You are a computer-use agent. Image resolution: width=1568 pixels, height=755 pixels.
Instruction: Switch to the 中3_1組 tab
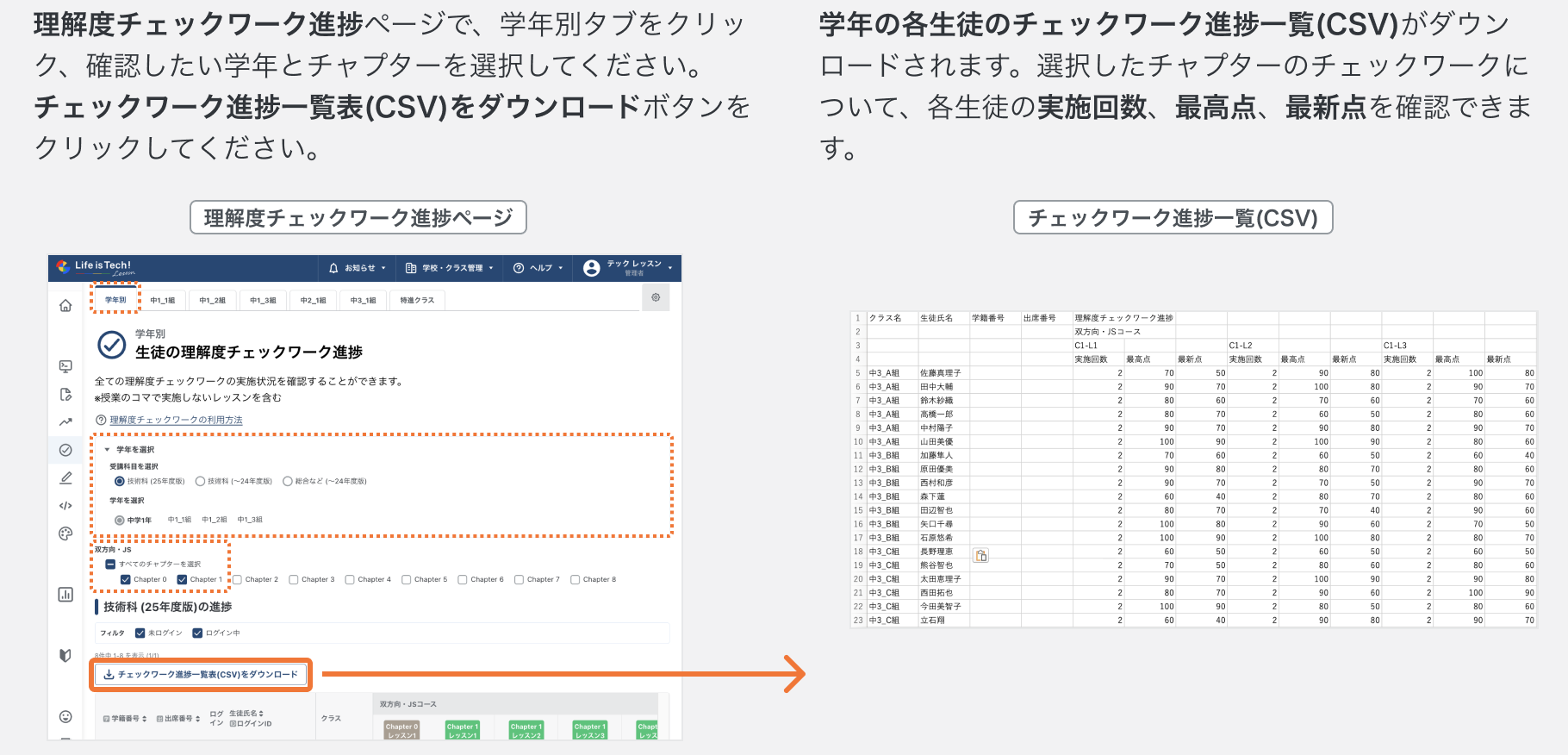point(364,300)
